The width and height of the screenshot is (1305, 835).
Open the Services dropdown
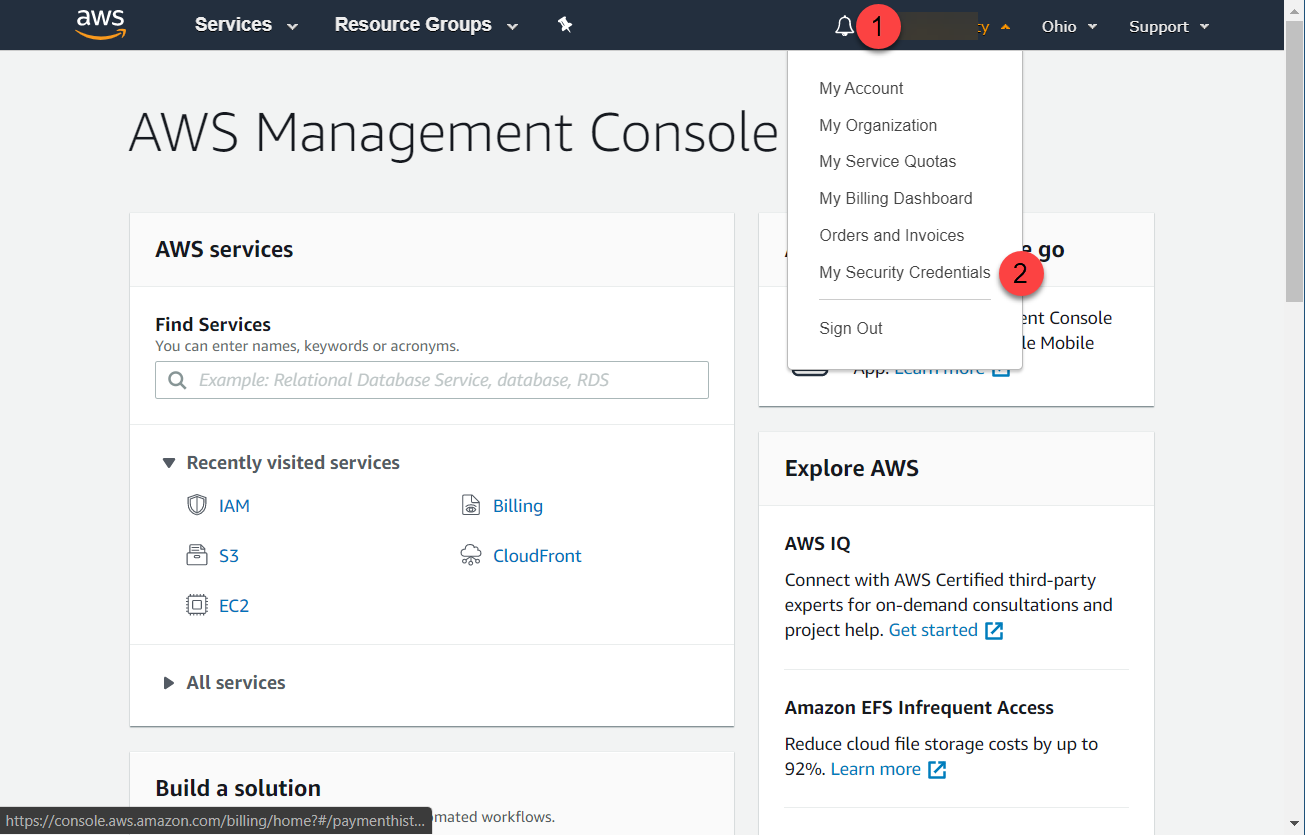tap(246, 25)
